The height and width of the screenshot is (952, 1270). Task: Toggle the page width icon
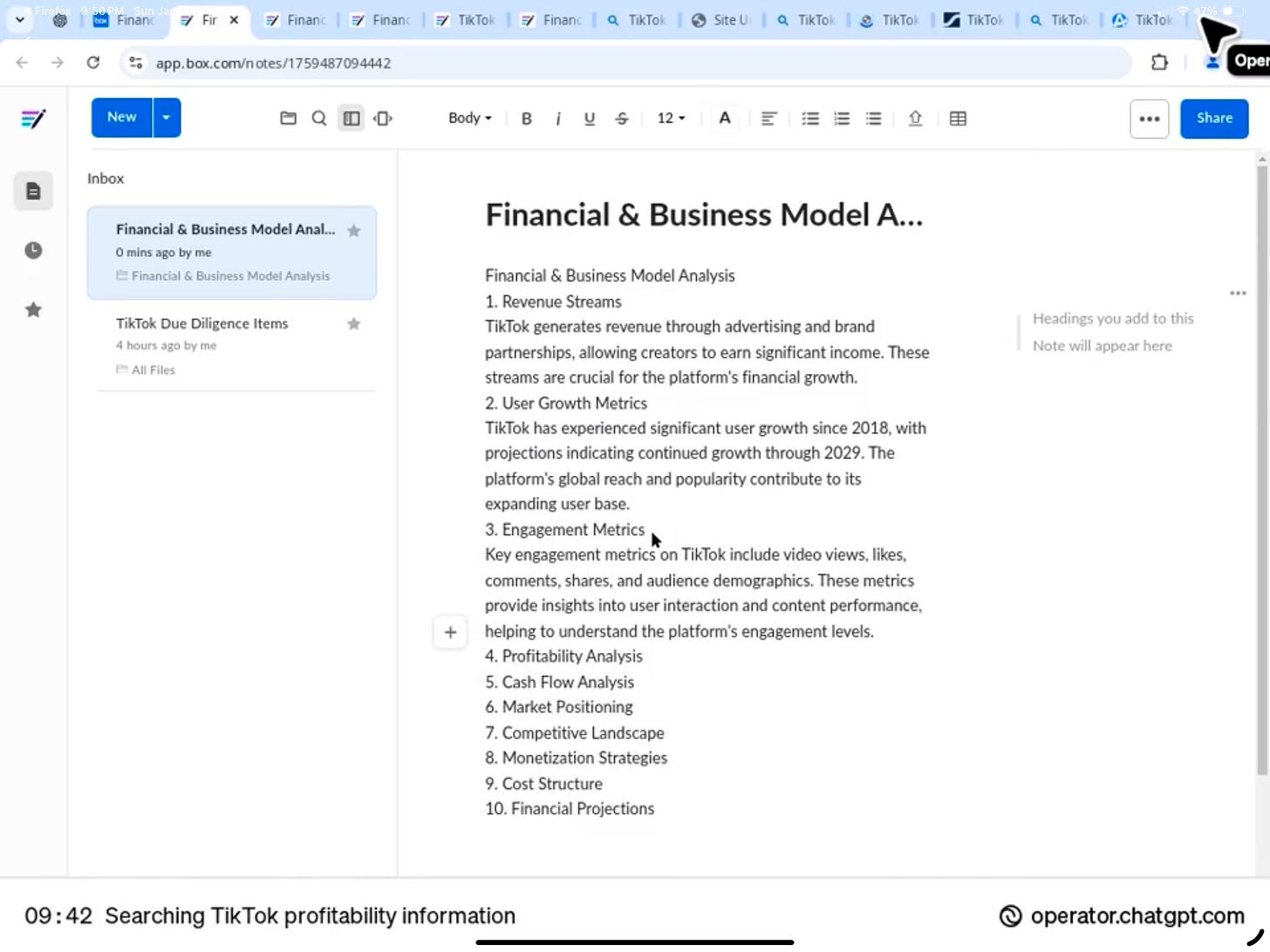pos(383,119)
